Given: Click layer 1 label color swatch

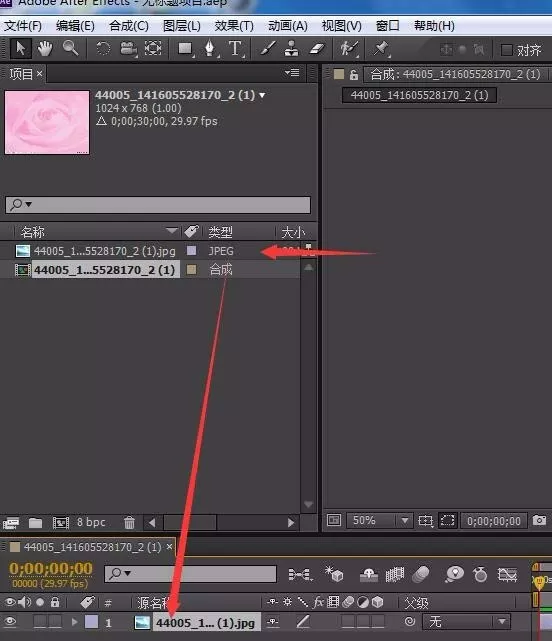Looking at the screenshot, I should [x=91, y=622].
